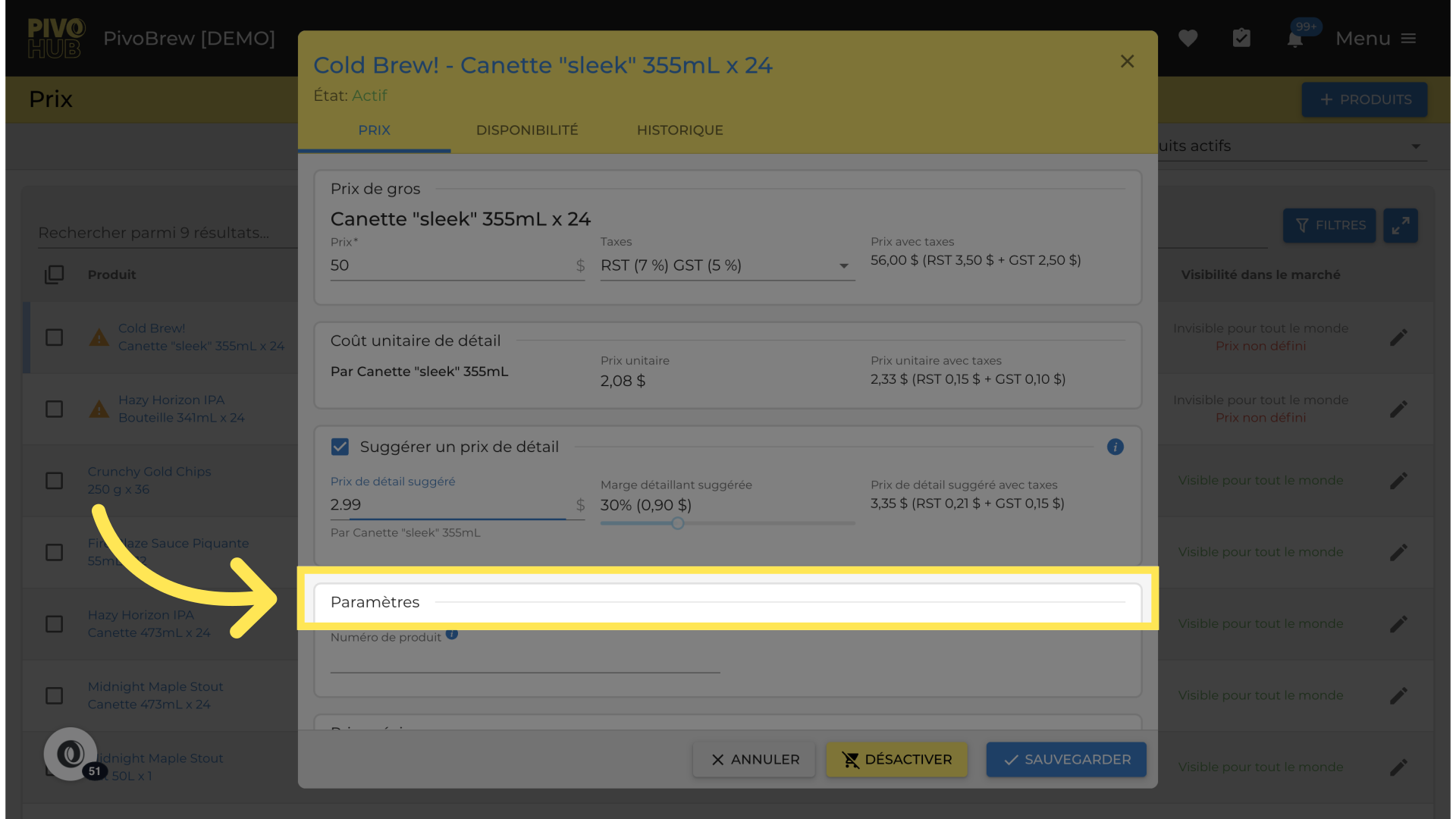Screen dimensions: 1456x819
Task: Open the notifications bell icon
Action: point(1295,39)
